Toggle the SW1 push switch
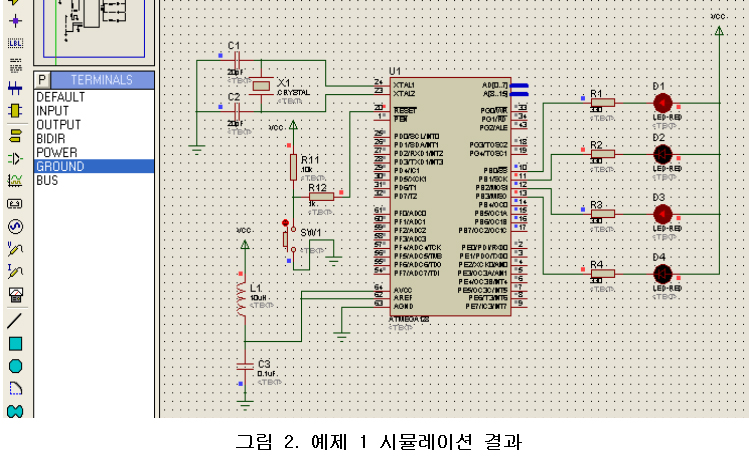This screenshot has width=749, height=459. [286, 237]
